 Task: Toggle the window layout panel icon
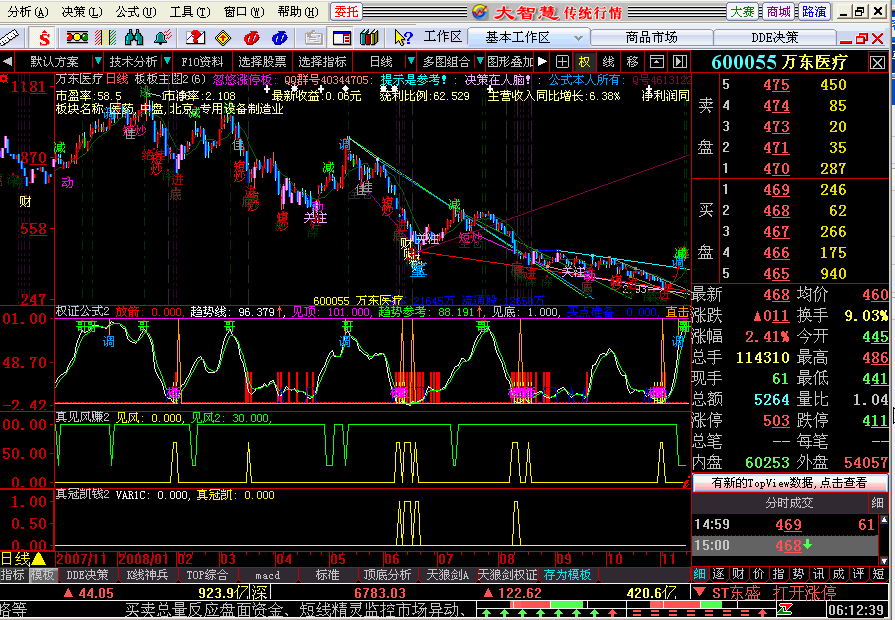pyautogui.click(x=342, y=38)
